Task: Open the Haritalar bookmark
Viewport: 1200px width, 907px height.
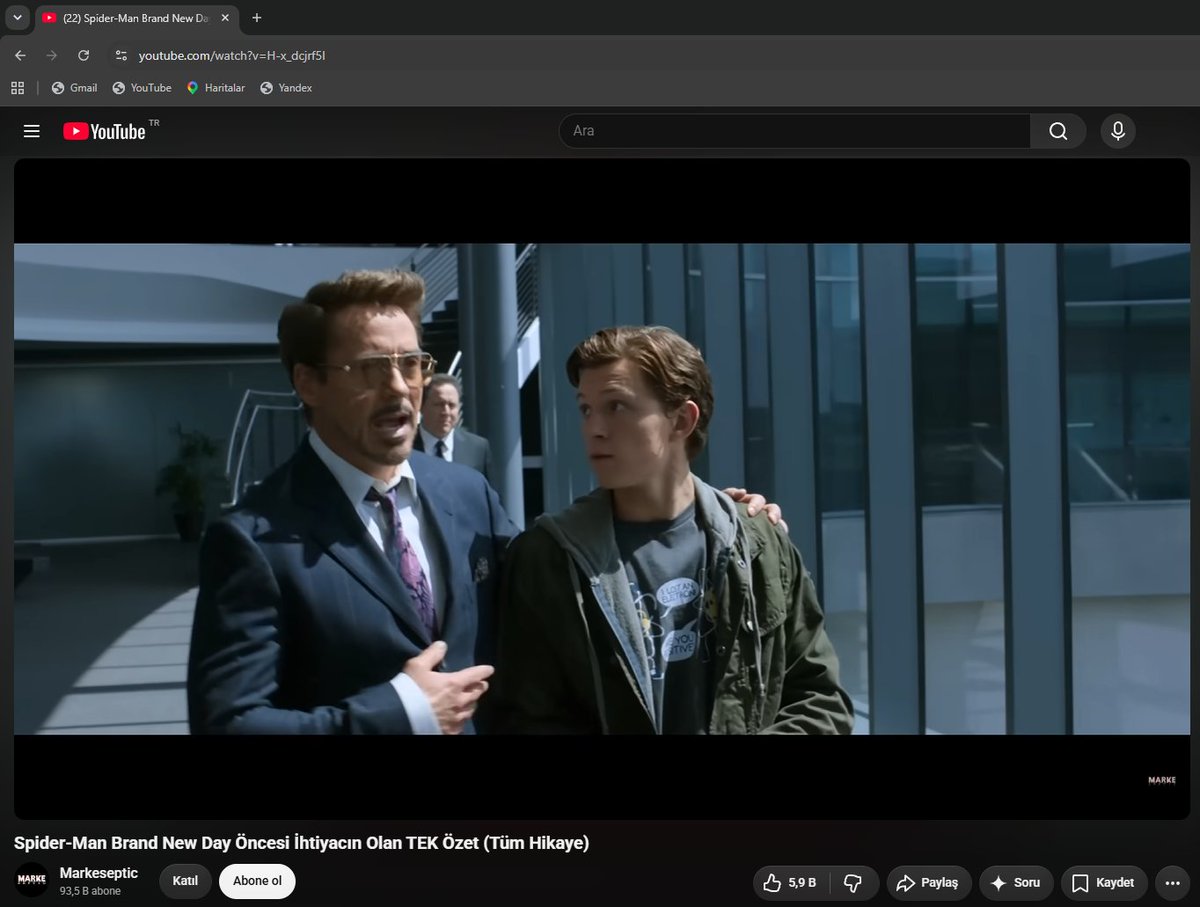Action: pos(215,88)
